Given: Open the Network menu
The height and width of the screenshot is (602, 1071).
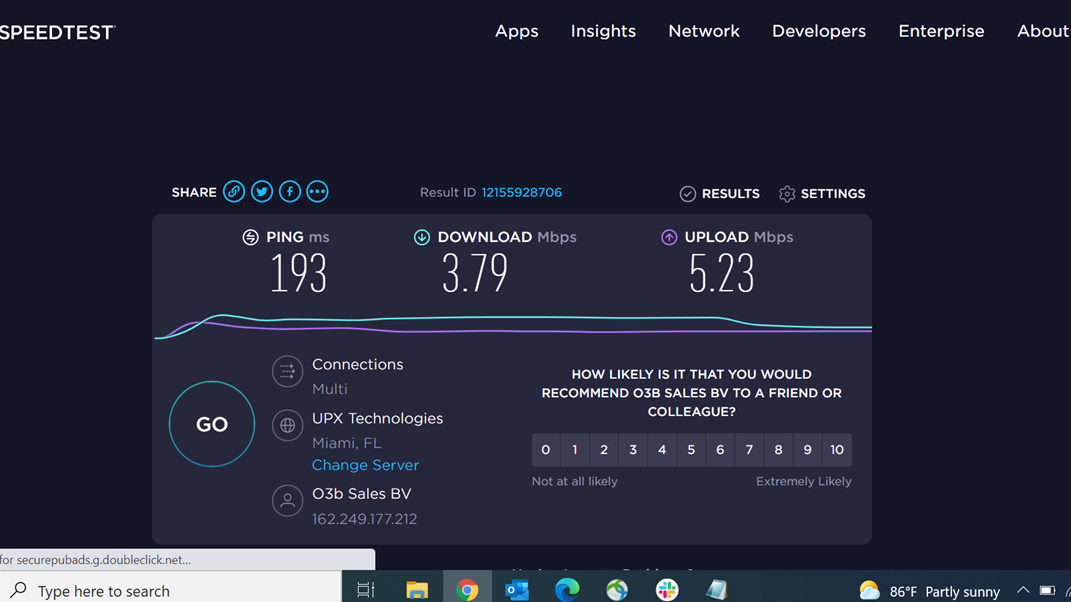Looking at the screenshot, I should tap(704, 31).
